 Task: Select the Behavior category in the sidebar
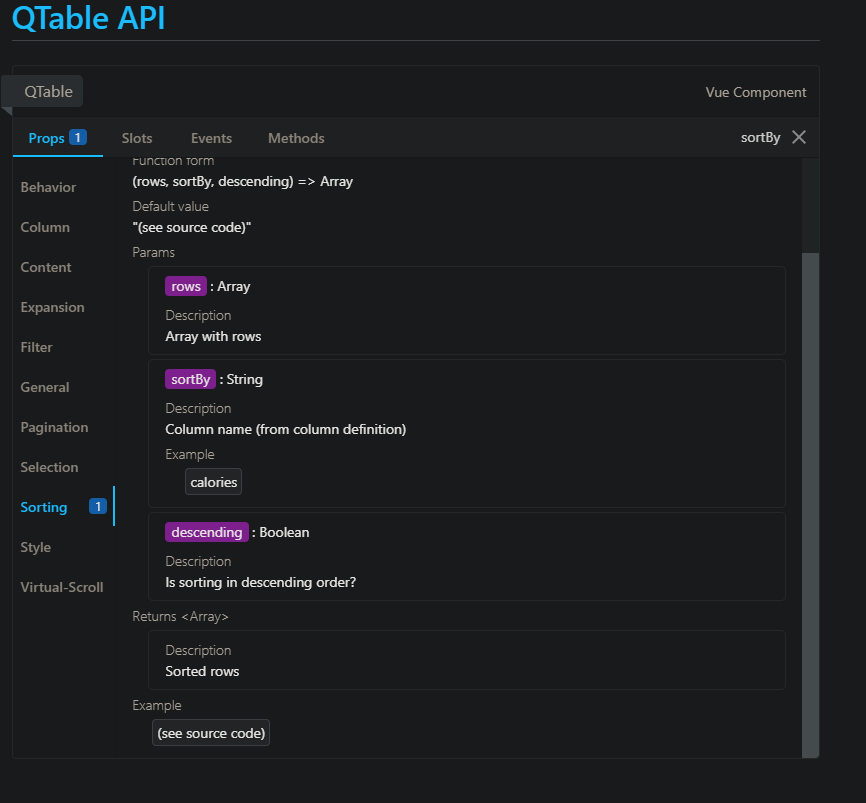click(48, 186)
